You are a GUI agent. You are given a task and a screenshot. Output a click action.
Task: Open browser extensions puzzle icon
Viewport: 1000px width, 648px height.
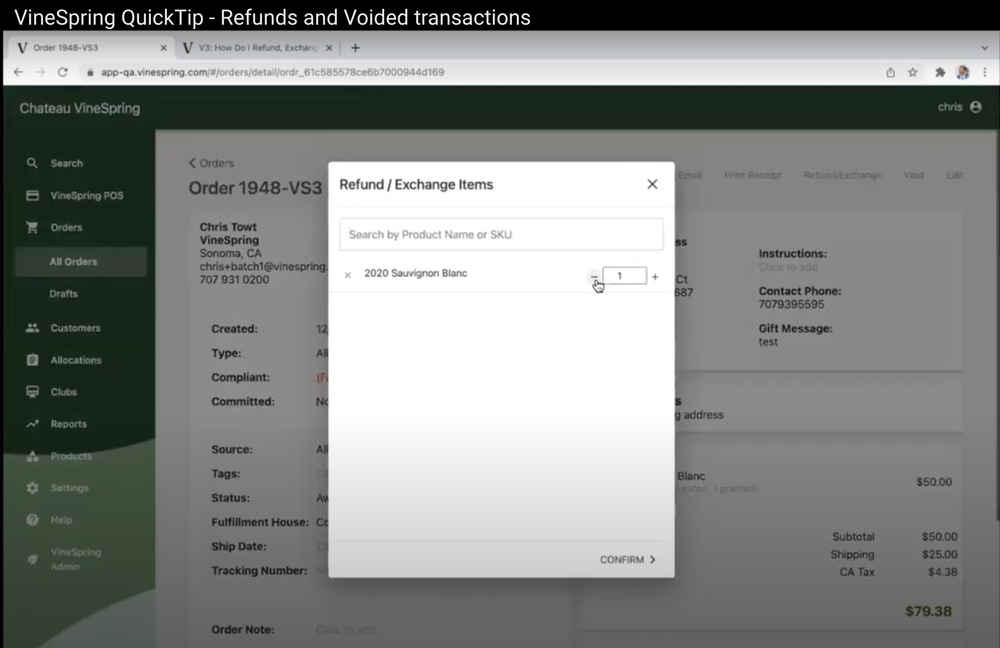[939, 73]
